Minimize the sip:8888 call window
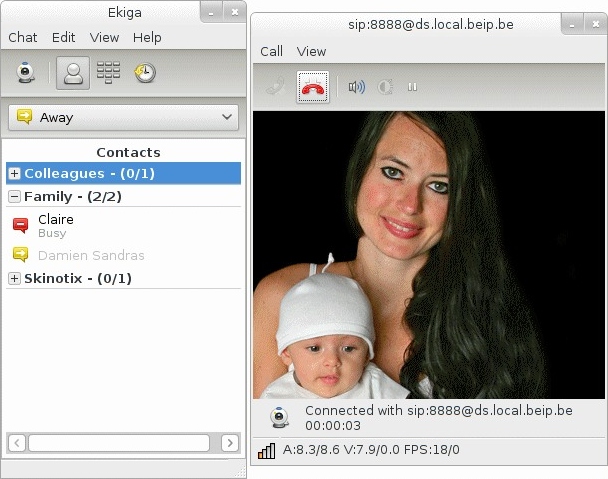The width and height of the screenshot is (608, 479). tap(572, 25)
